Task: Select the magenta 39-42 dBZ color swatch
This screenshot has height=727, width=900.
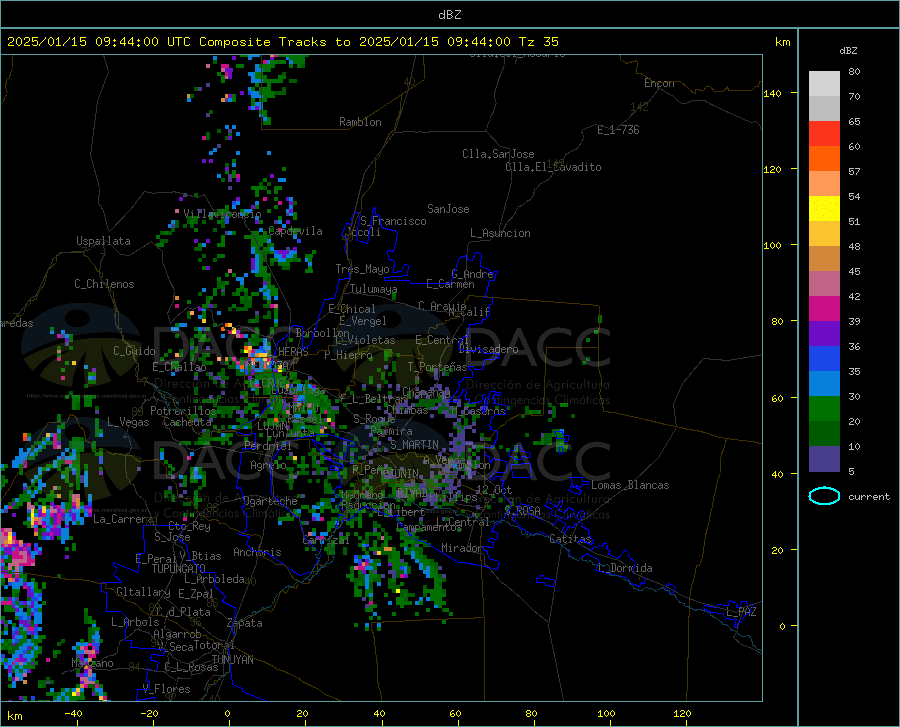Action: tap(824, 309)
